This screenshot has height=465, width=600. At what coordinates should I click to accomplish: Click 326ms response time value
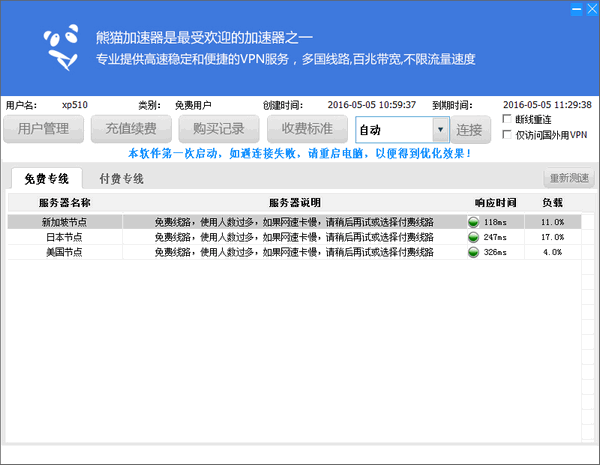[495, 252]
